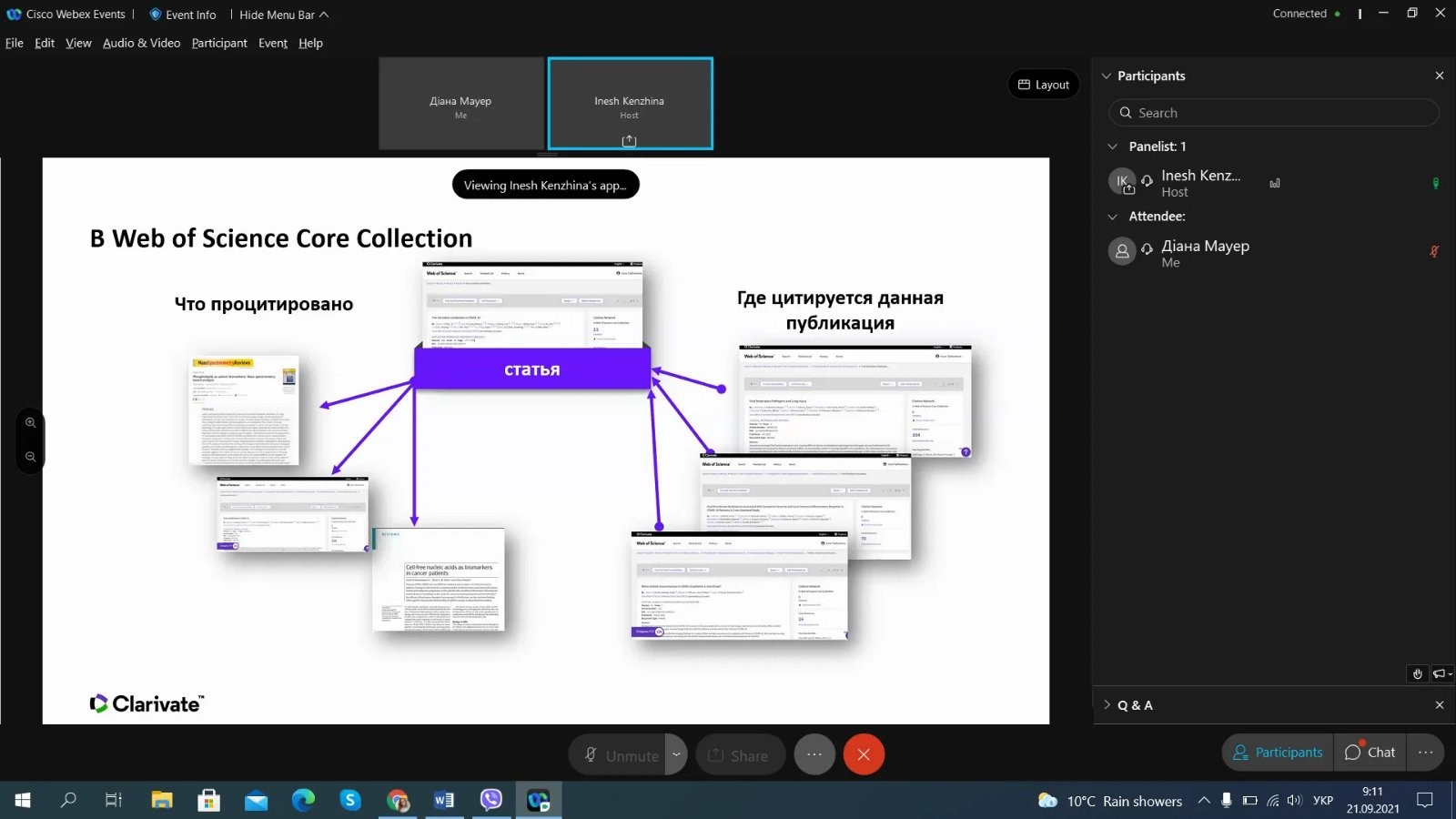This screenshot has width=1456, height=819.
Task: Click sharing icon on Inesh Kenzhina tile
Action: [629, 141]
